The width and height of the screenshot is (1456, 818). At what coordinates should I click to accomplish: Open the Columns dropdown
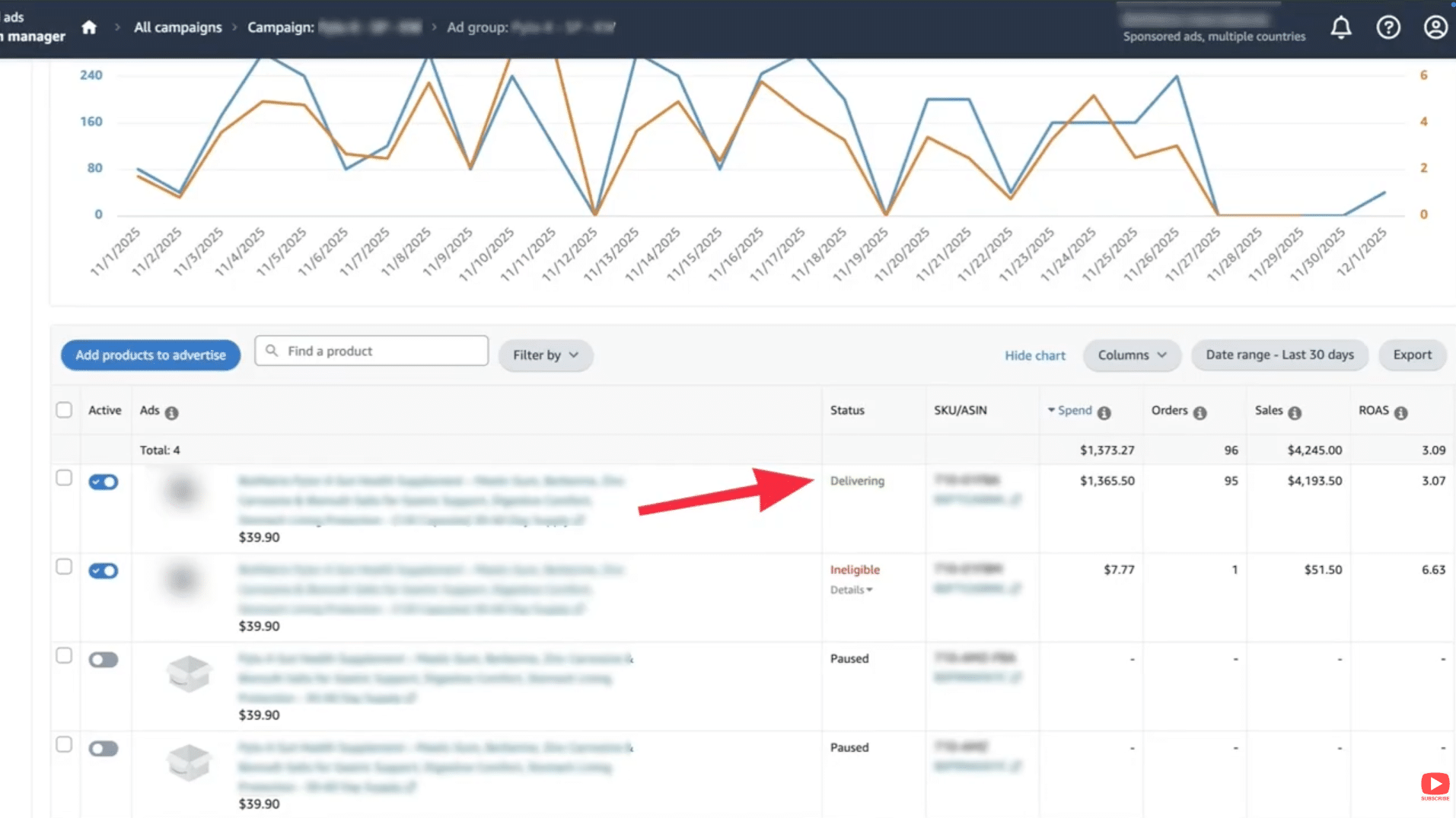coord(1131,355)
